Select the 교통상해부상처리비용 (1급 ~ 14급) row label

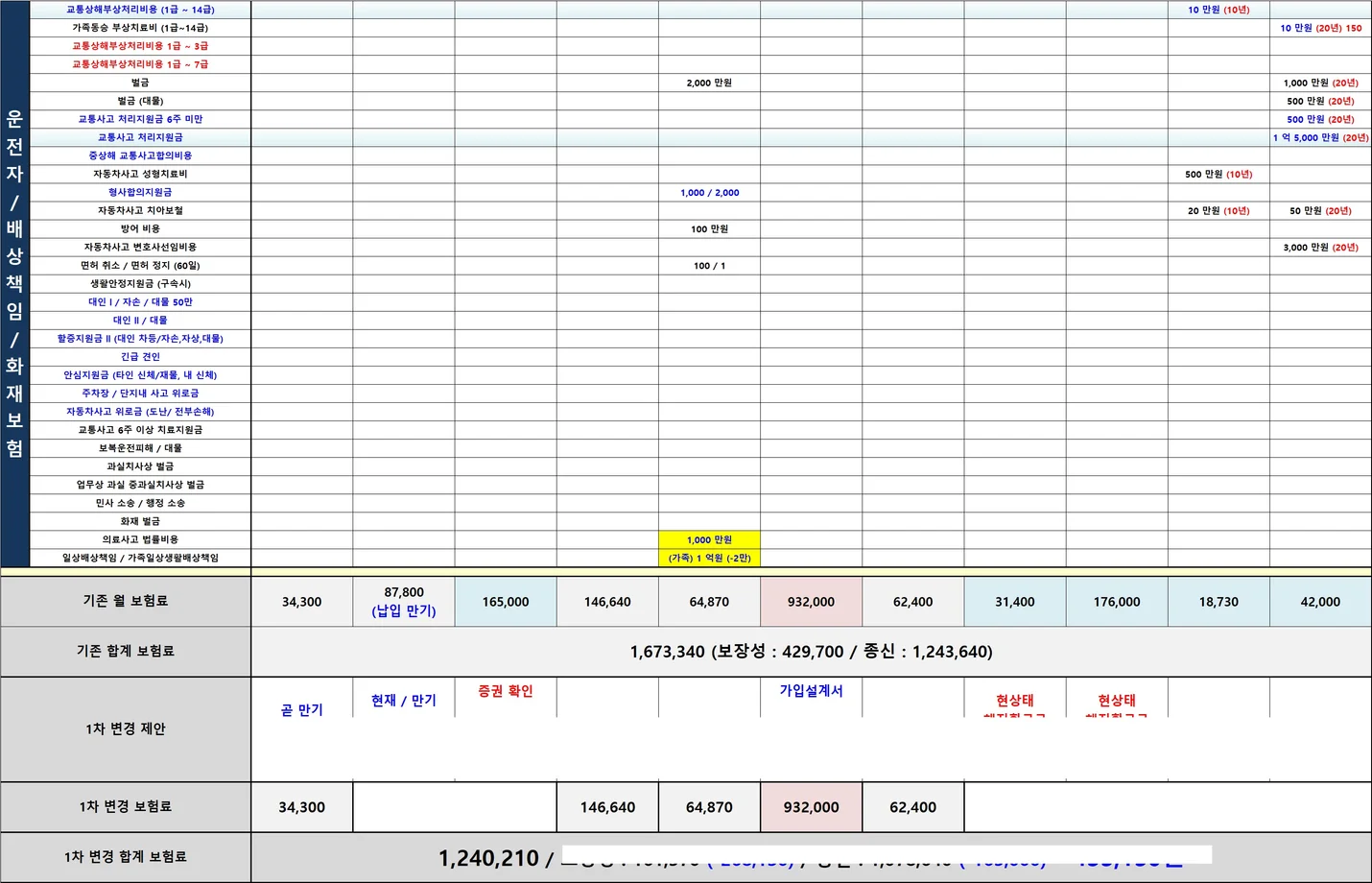[140, 10]
